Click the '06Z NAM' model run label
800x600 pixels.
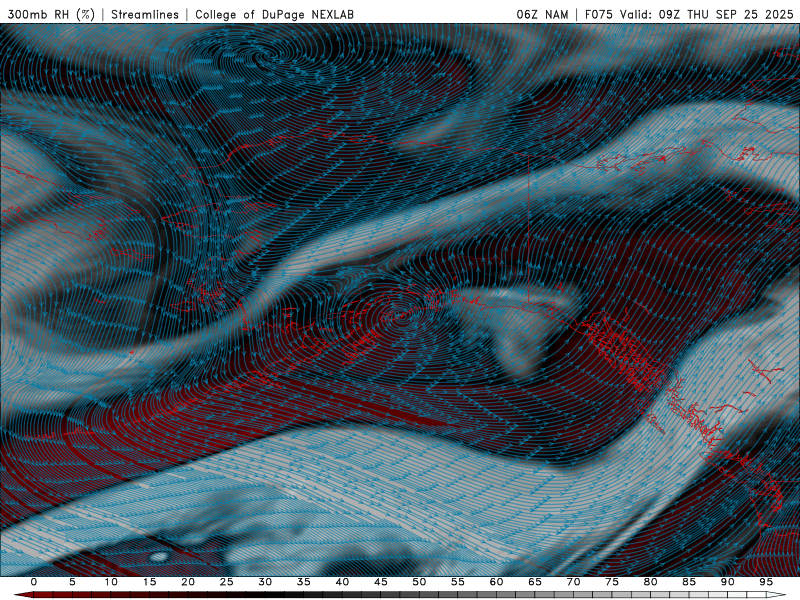coord(542,14)
